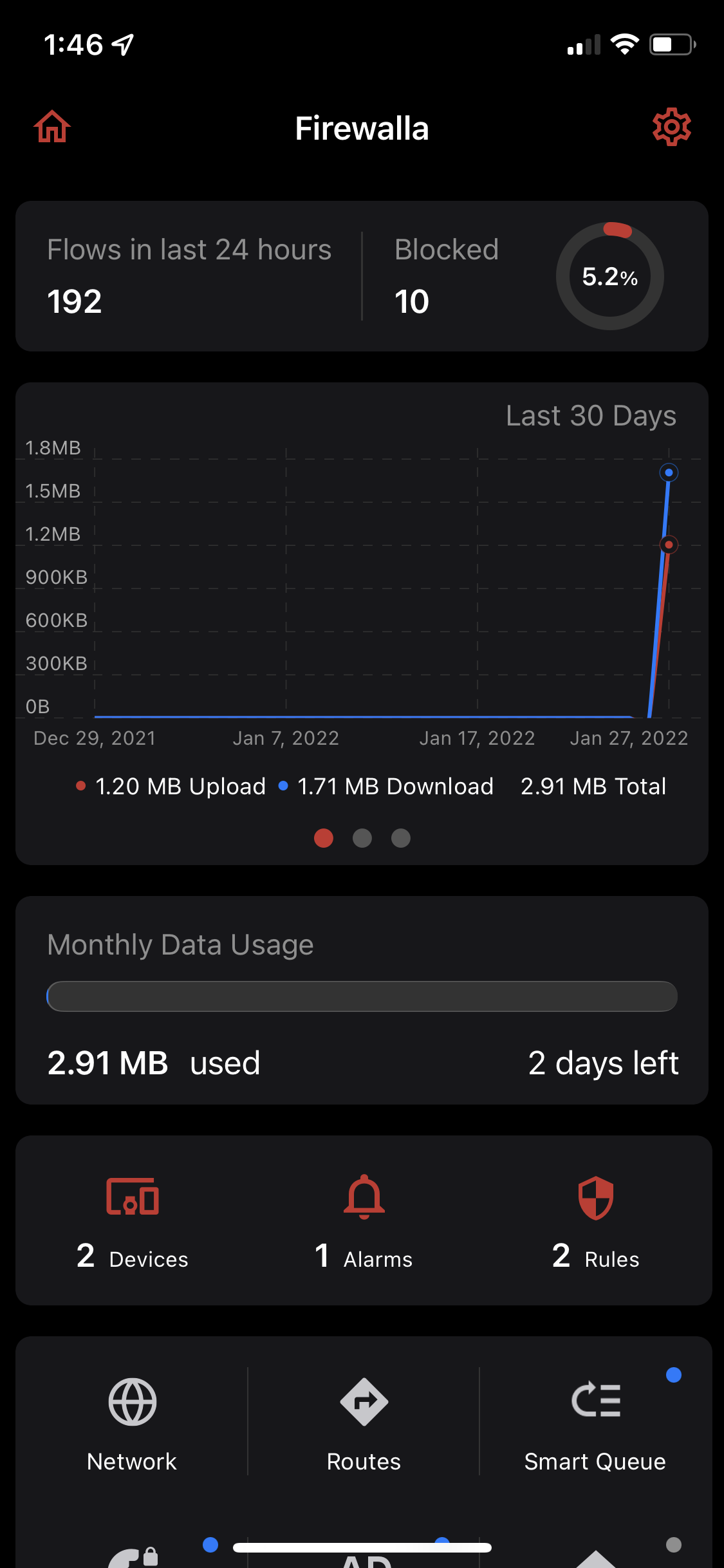This screenshot has width=724, height=1568.
Task: Tap the red home icon
Action: click(x=52, y=127)
